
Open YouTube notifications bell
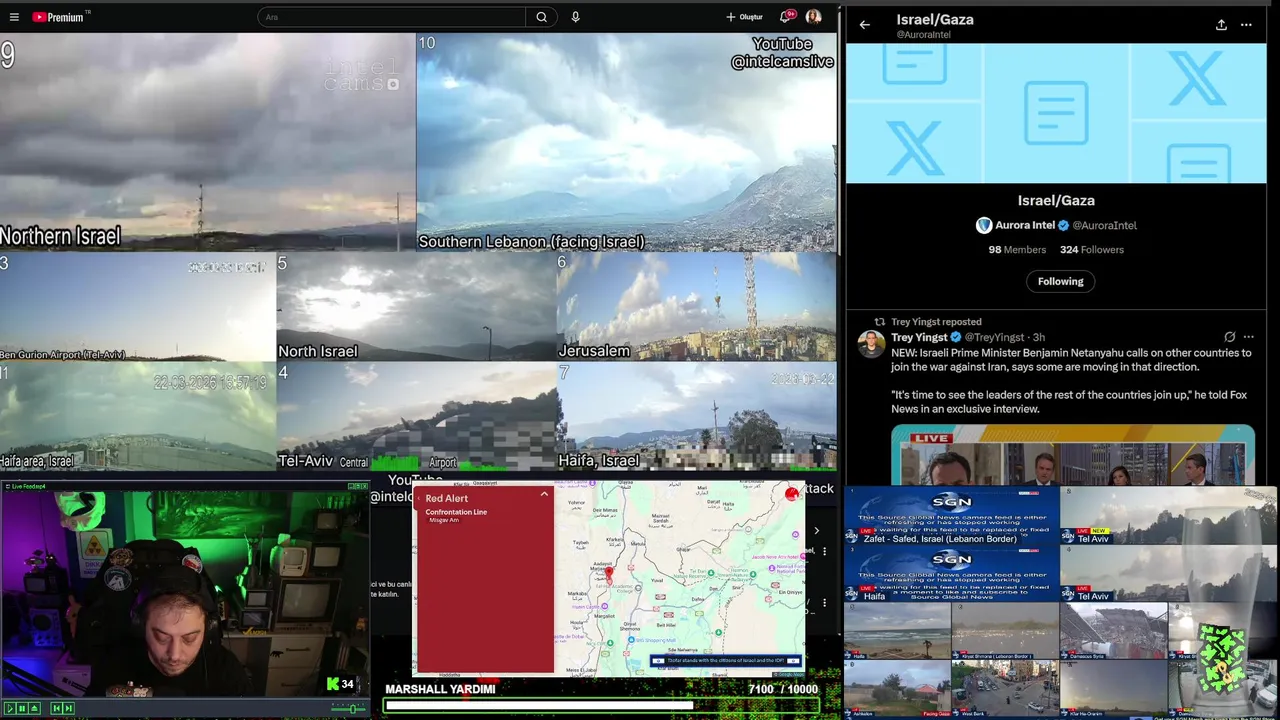[x=787, y=17]
